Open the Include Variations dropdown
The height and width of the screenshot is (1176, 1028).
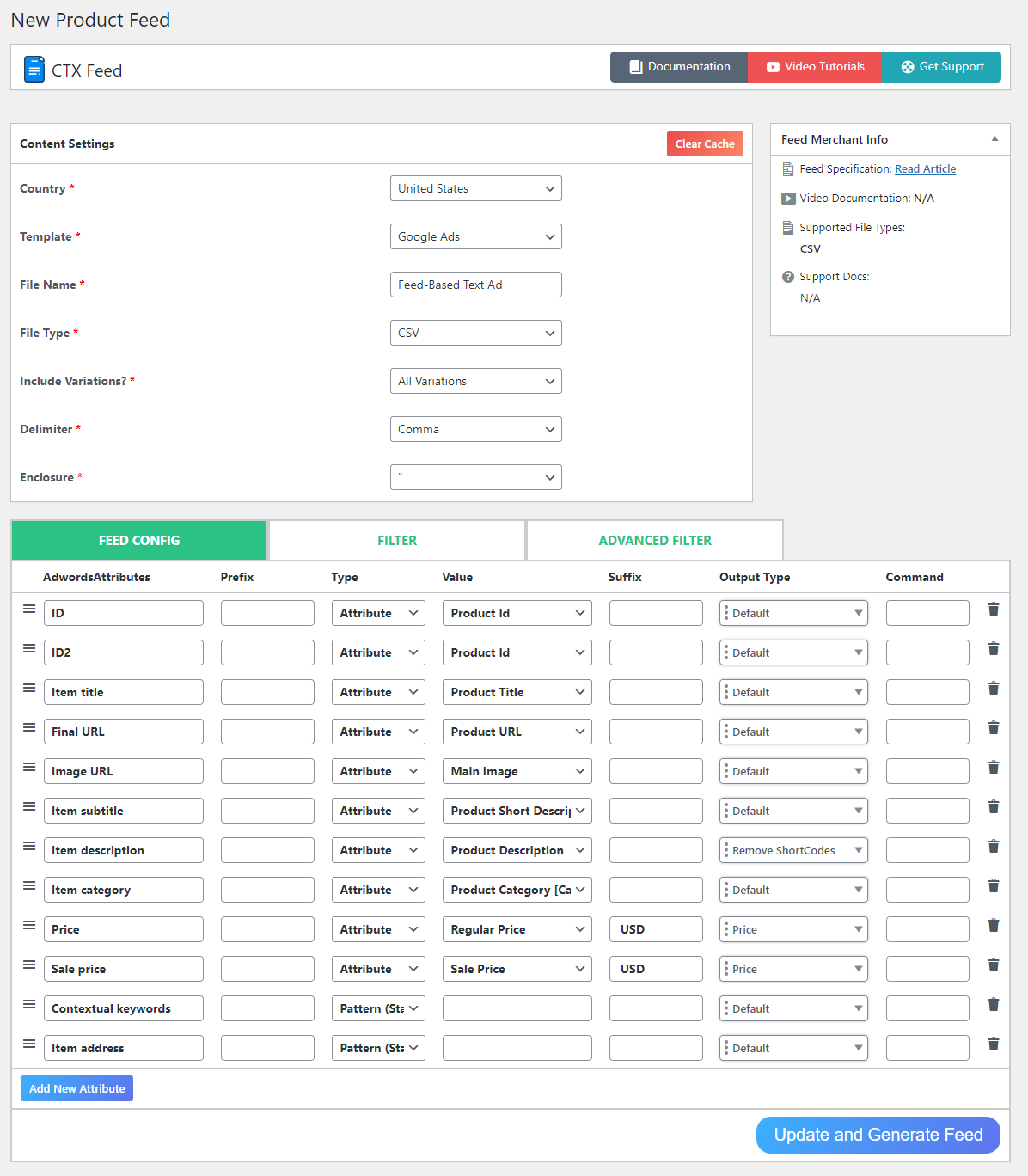click(x=476, y=381)
